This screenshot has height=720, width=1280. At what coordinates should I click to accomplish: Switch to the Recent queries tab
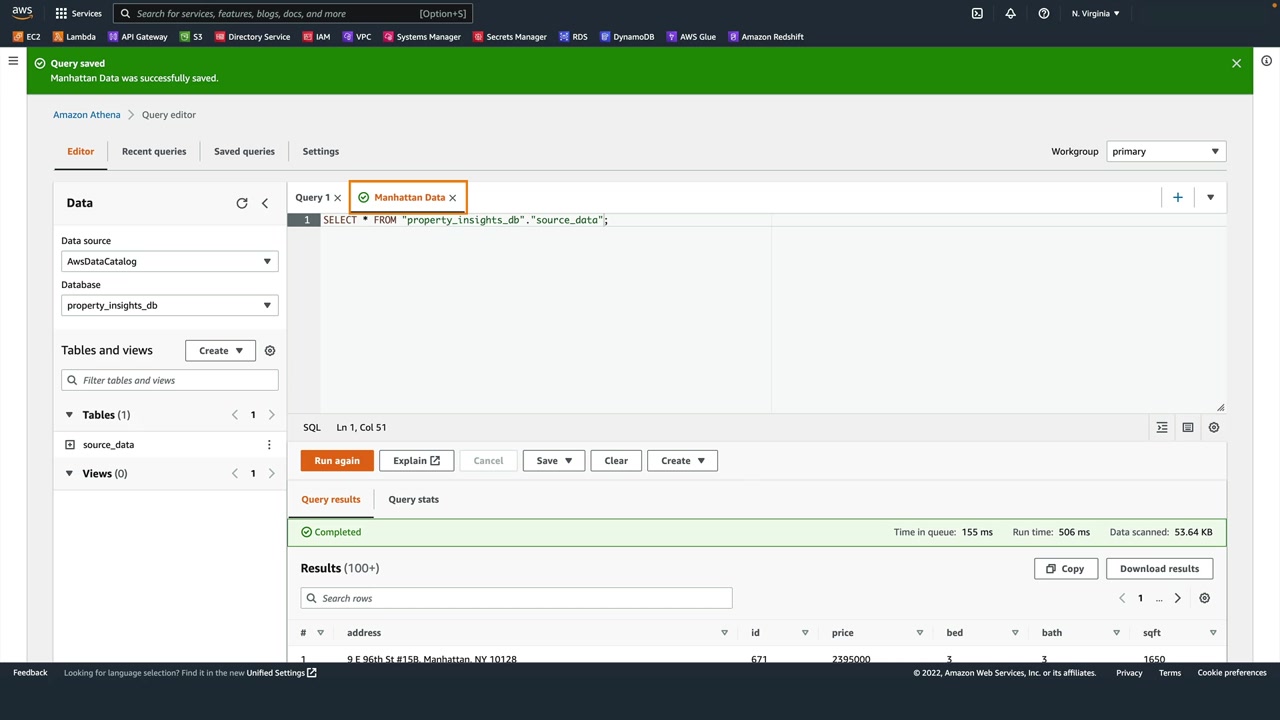click(154, 152)
